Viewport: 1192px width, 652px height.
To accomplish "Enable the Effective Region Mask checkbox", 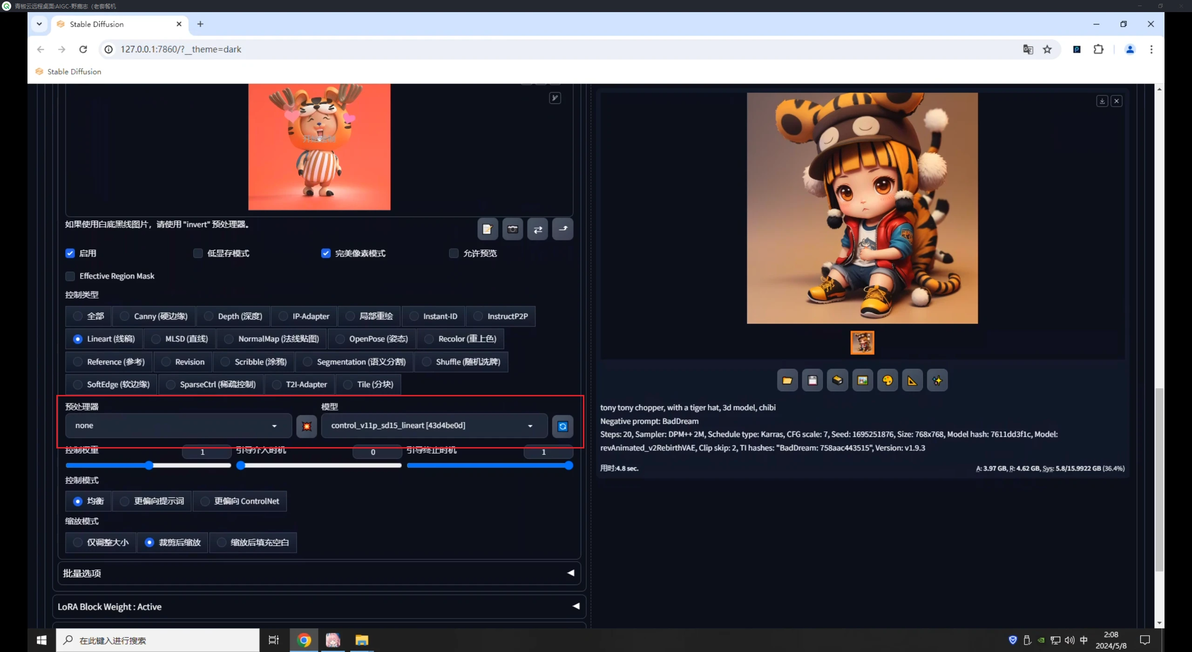I will click(70, 276).
